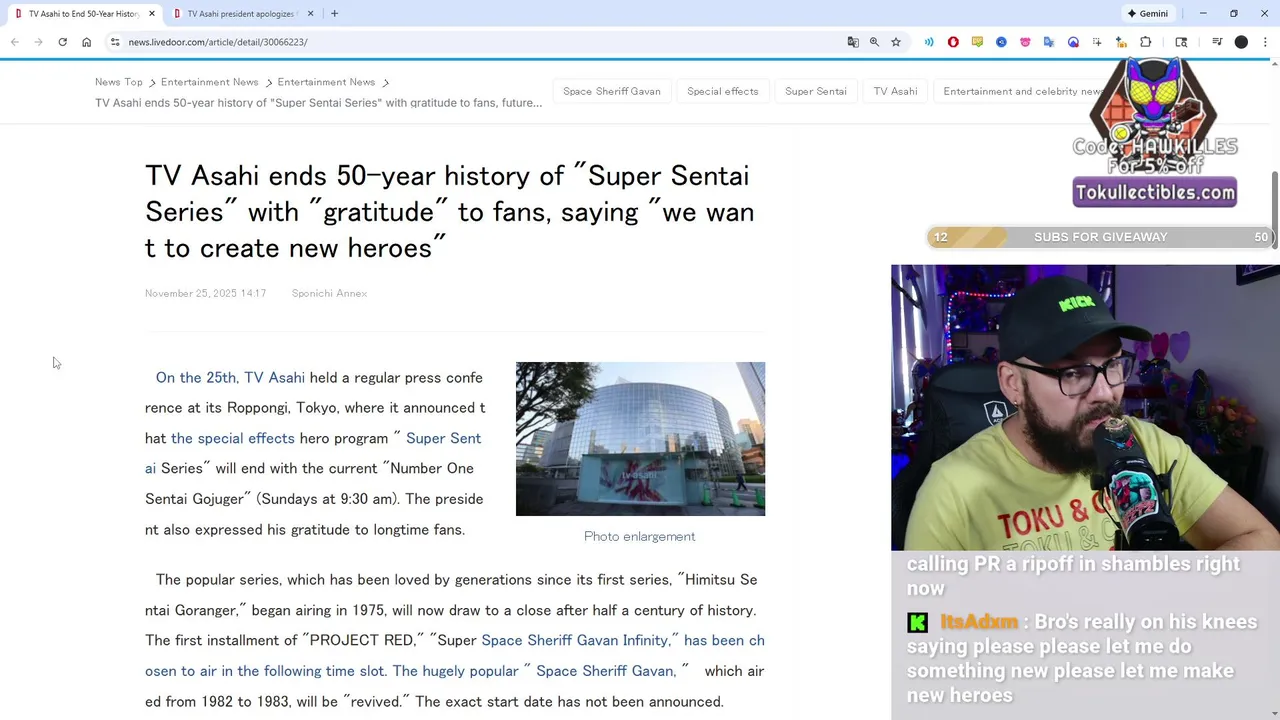Screen dimensions: 1280x720
Task: Click the blue circle with red dot extension
Action: [1073, 42]
